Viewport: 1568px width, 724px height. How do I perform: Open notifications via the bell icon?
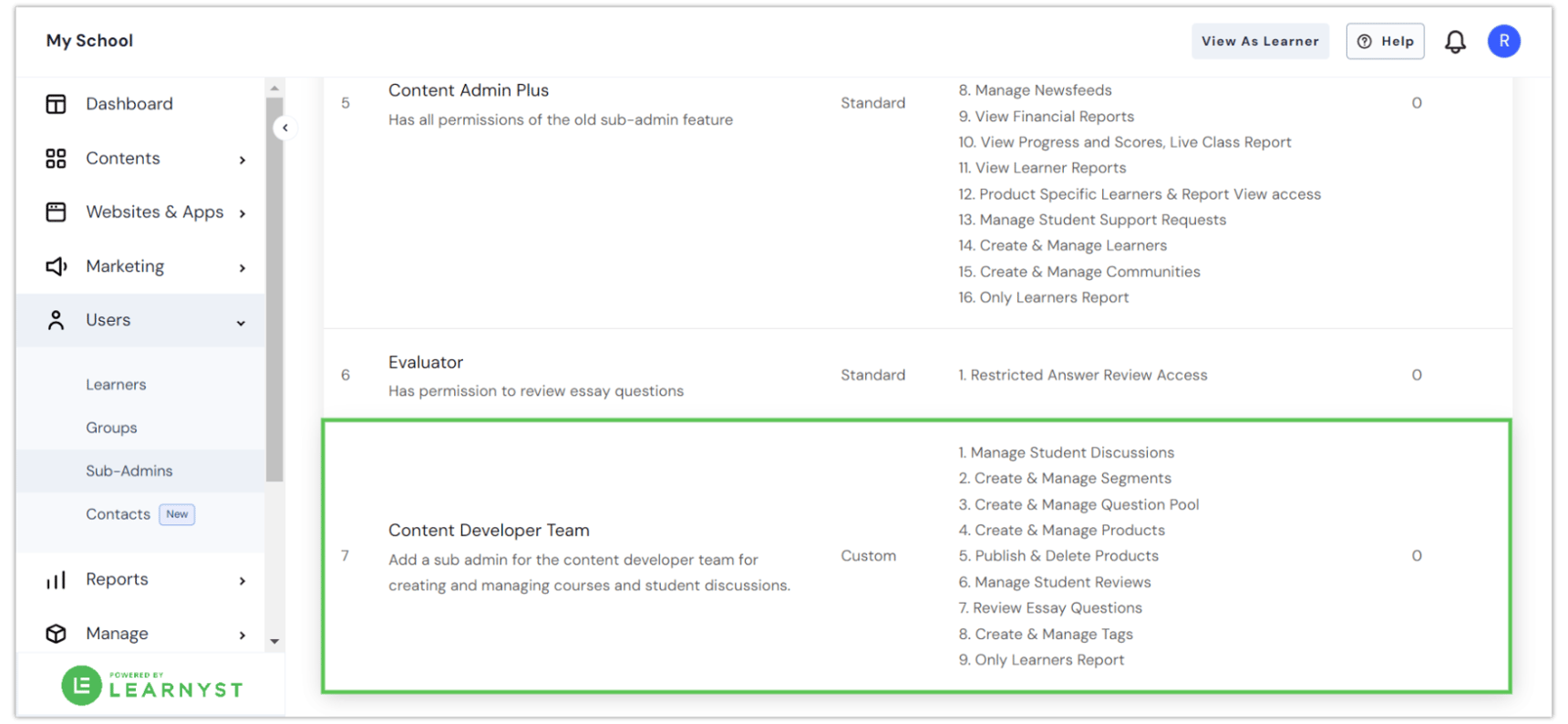tap(1455, 41)
